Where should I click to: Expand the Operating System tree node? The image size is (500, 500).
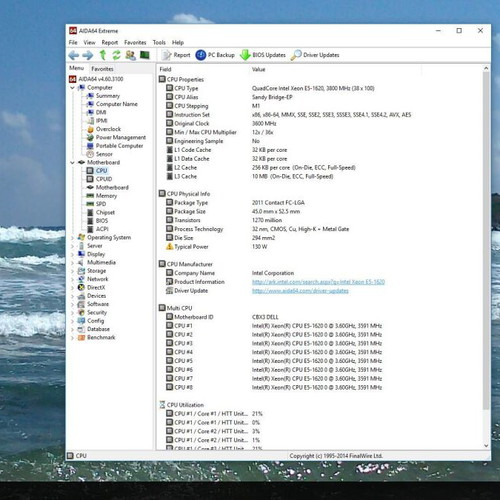pyautogui.click(x=72, y=238)
